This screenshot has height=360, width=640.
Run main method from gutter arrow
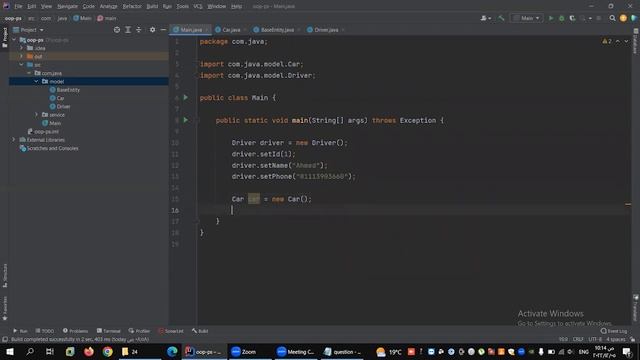[186, 120]
